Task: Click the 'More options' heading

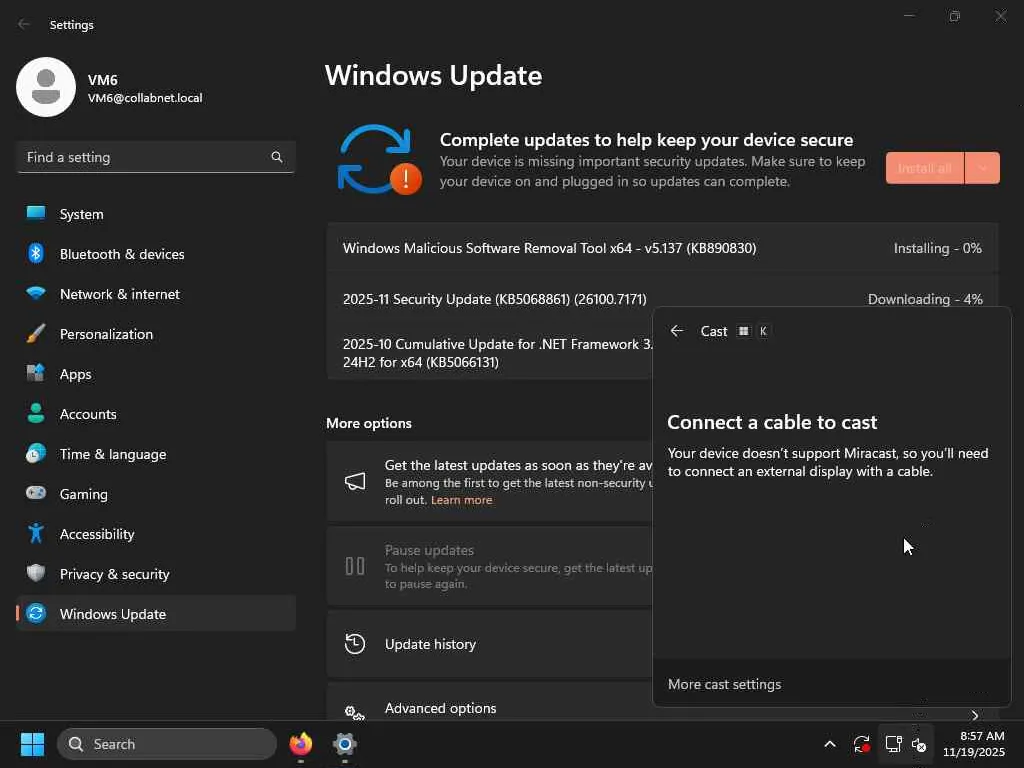Action: point(369,423)
